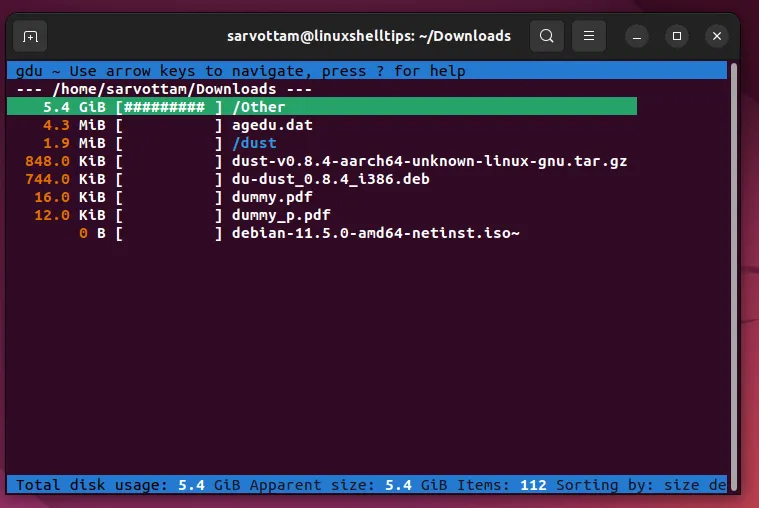Minimize the terminal window
The width and height of the screenshot is (759, 508).
637,36
